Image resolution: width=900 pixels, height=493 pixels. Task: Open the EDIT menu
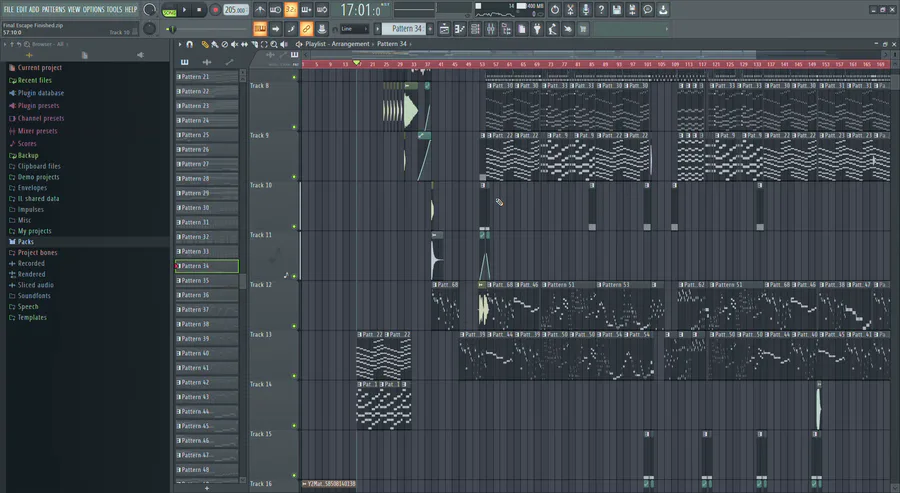[21, 9]
